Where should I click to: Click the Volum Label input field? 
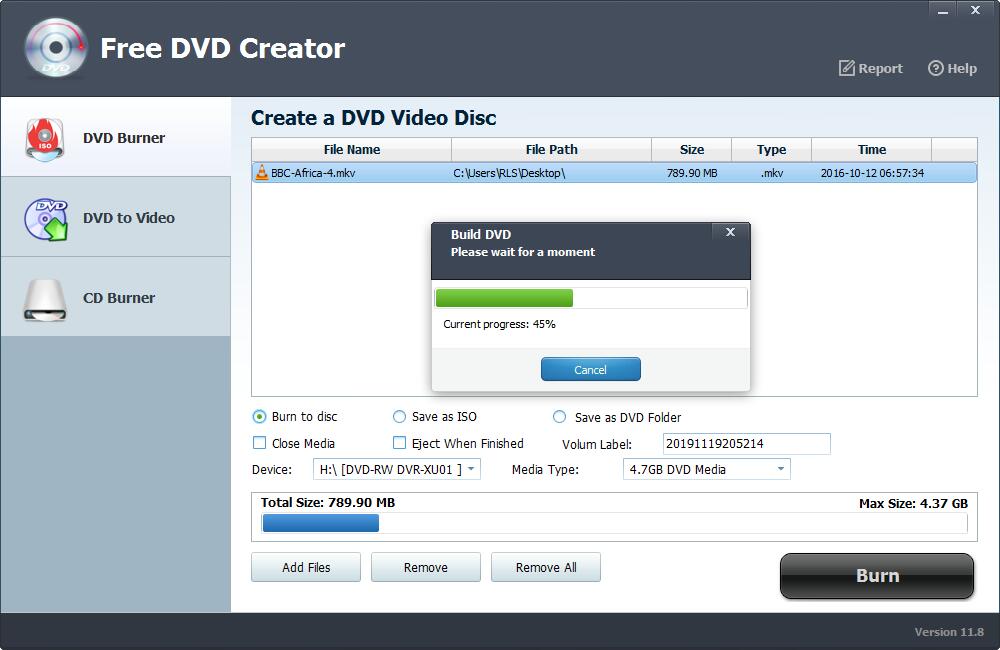pyautogui.click(x=747, y=443)
